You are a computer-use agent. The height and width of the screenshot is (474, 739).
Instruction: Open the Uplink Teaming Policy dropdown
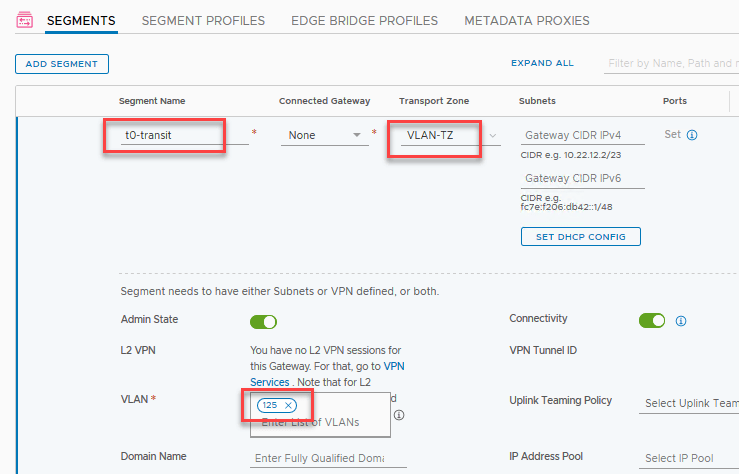pyautogui.click(x=690, y=402)
